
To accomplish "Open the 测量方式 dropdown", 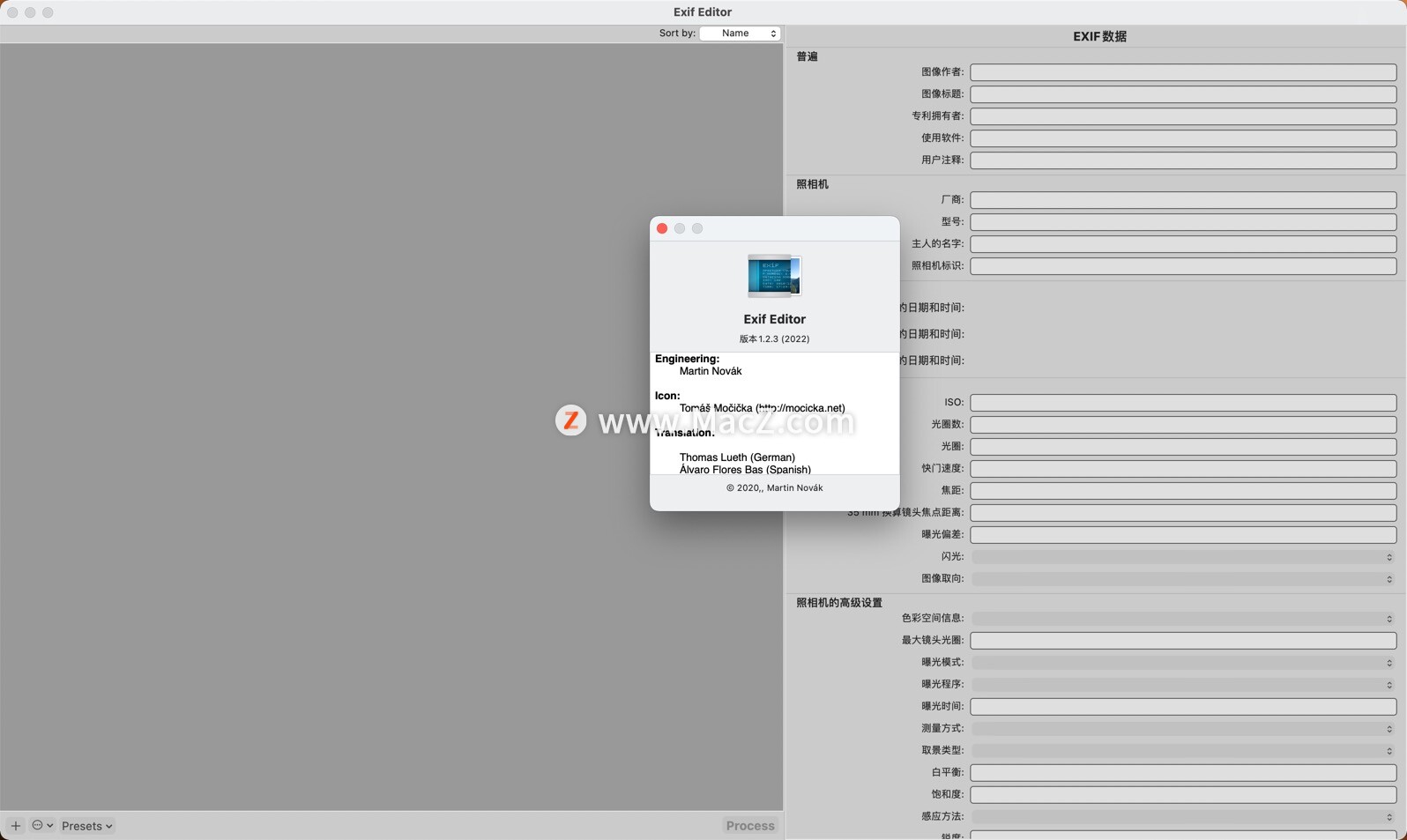I will tap(1183, 729).
